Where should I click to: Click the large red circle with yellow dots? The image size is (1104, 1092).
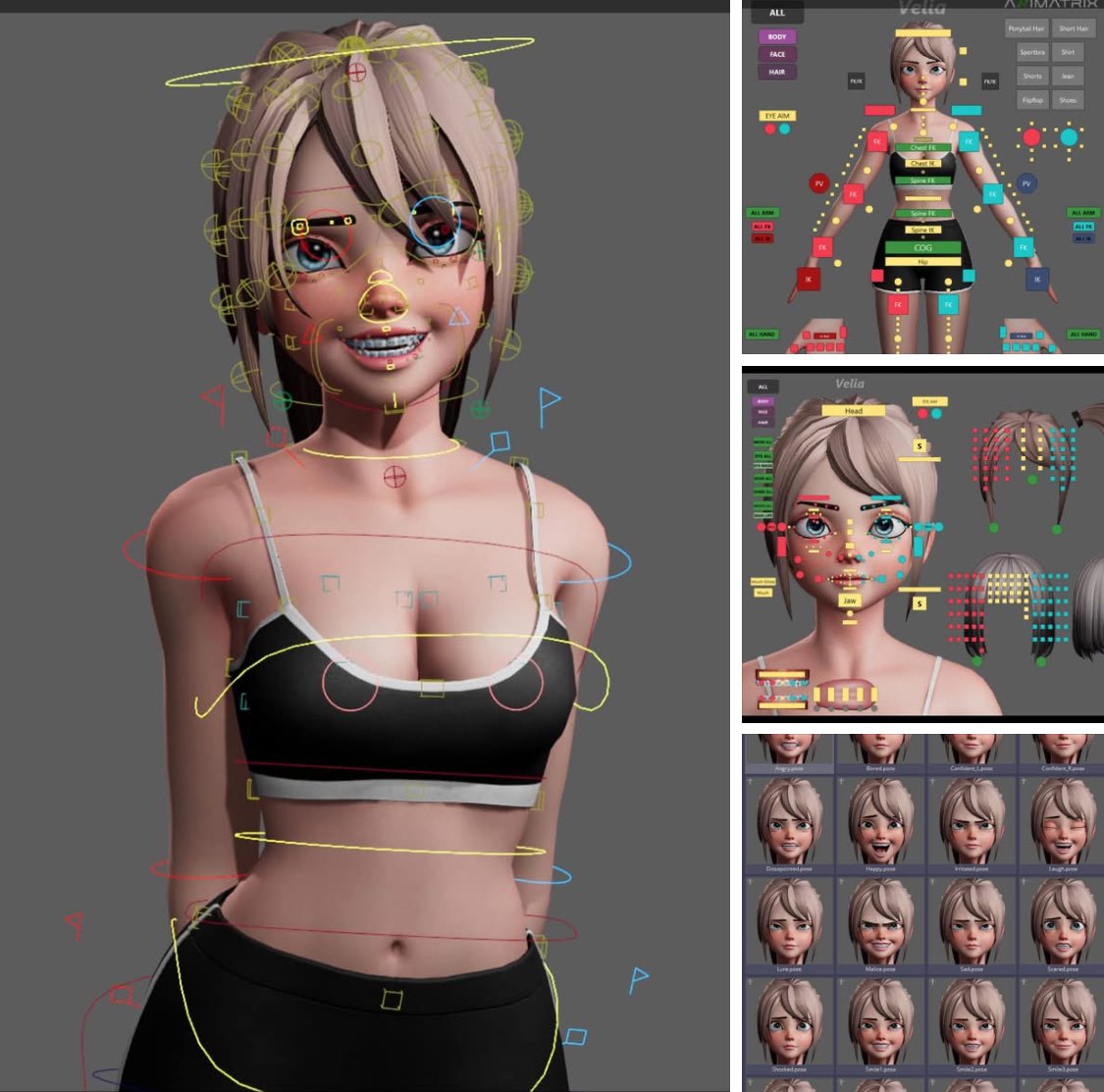pyautogui.click(x=1031, y=137)
